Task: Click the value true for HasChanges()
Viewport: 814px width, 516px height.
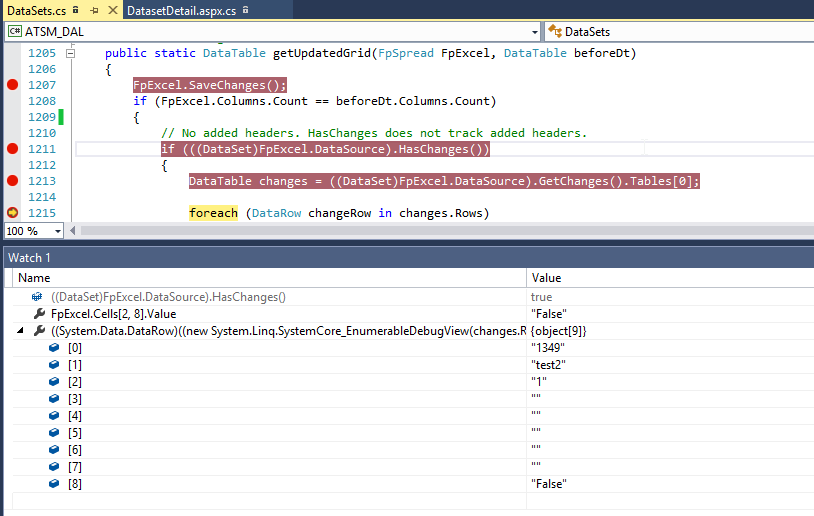Action: [x=541, y=297]
